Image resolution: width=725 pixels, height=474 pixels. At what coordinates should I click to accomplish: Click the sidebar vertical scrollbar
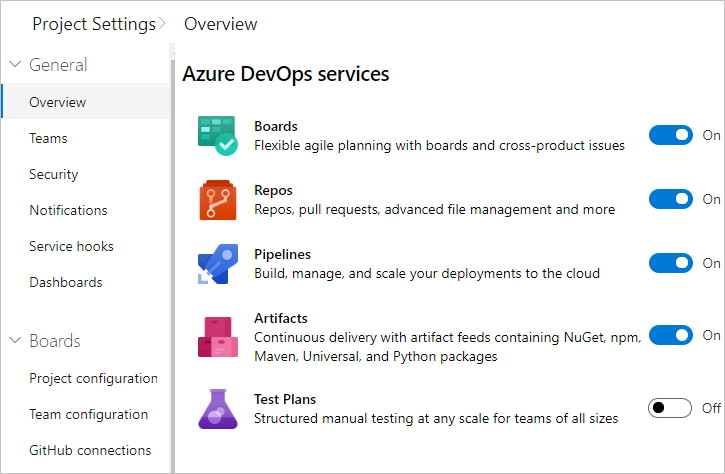(x=172, y=250)
